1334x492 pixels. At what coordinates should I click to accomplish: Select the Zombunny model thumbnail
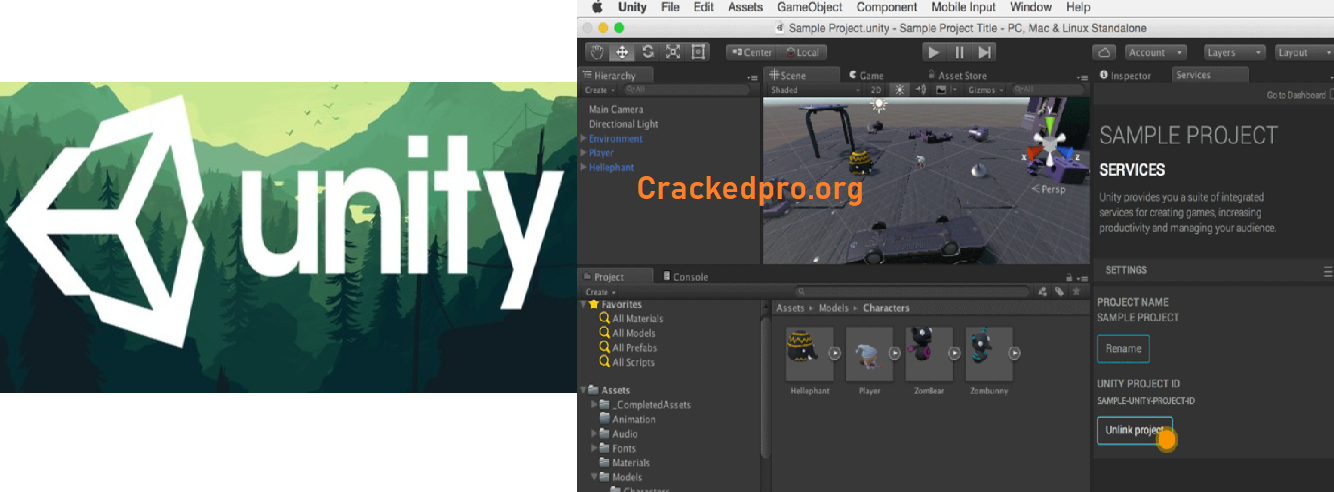[990, 352]
